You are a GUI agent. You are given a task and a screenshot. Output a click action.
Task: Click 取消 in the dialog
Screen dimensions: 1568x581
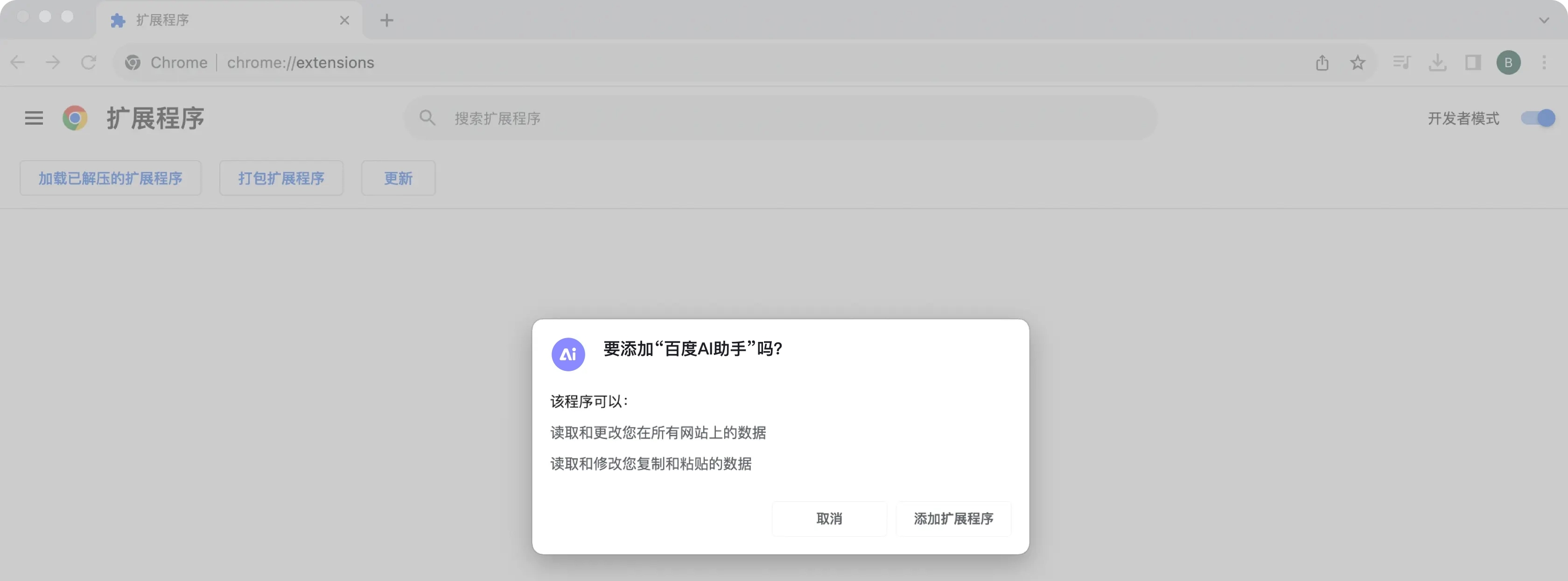pos(829,518)
